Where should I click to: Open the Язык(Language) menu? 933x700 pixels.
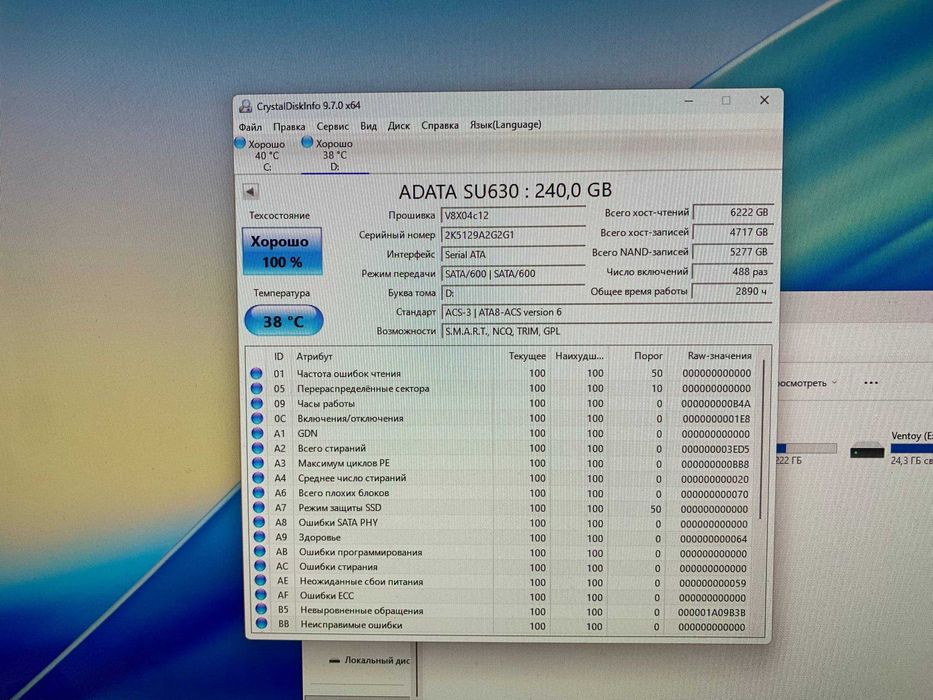(x=506, y=124)
